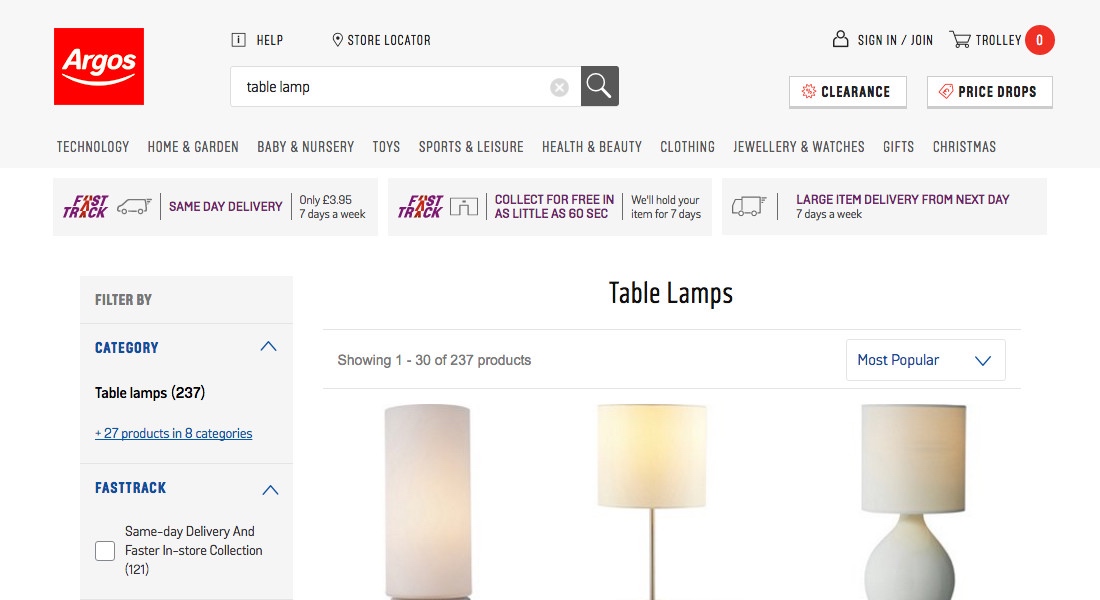Click inside the table lamp search box

tap(390, 87)
